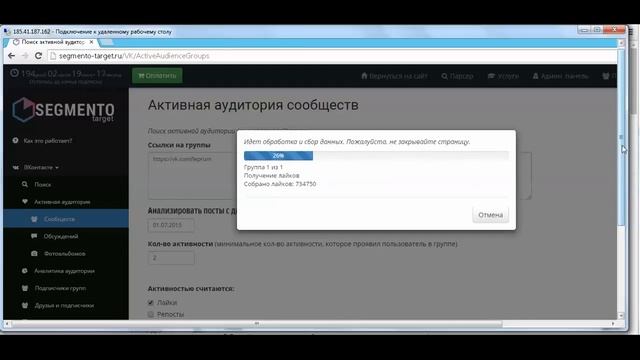Image resolution: width=640 pixels, height=360 pixels.
Task: Click the heading 'Активная аудитория сообществ'
Action: click(253, 105)
